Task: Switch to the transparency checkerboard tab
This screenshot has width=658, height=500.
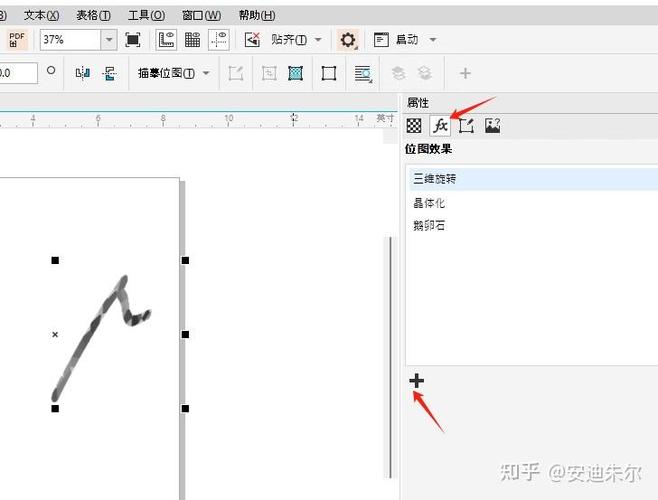Action: pyautogui.click(x=414, y=126)
